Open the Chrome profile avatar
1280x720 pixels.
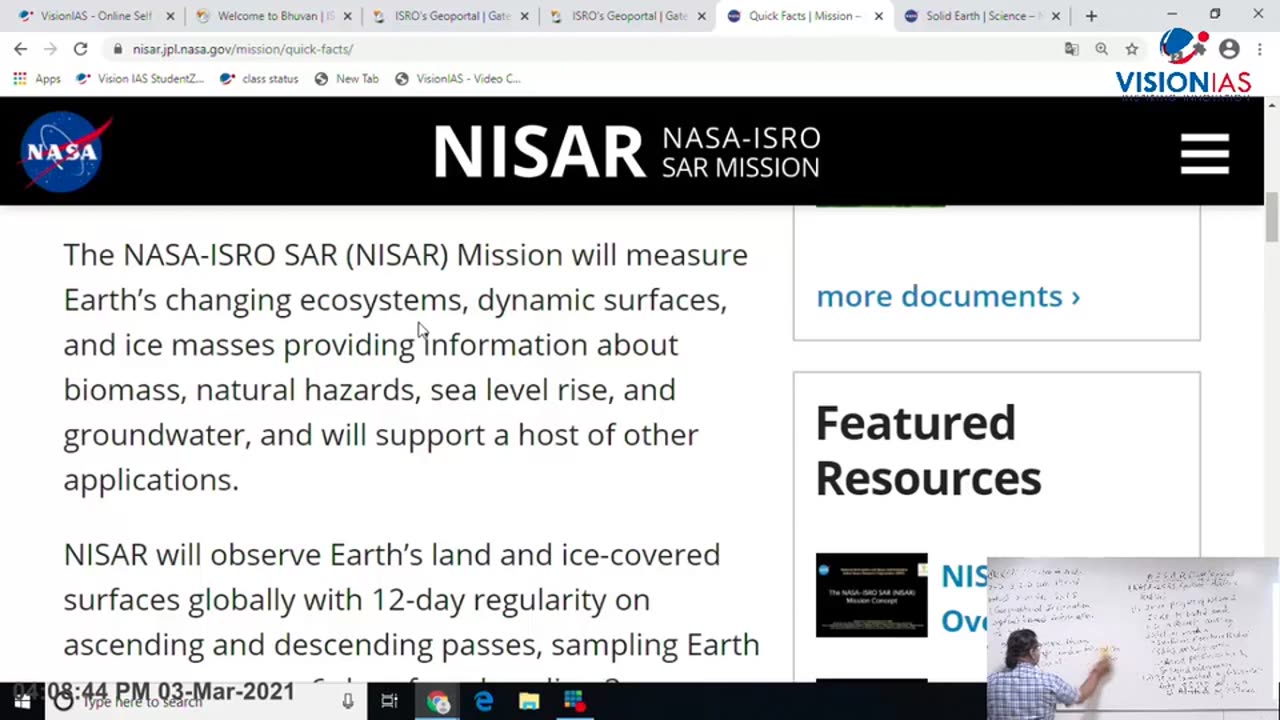(1229, 48)
